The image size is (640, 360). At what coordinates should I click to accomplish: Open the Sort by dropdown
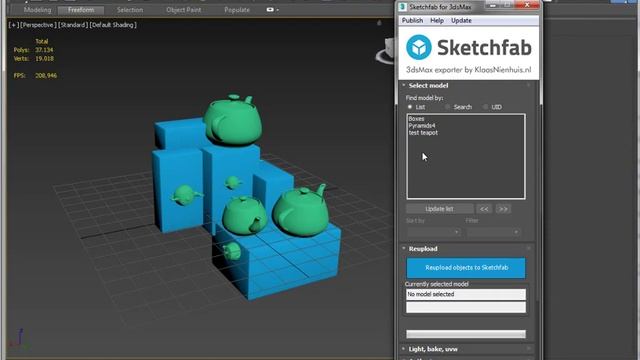click(x=433, y=232)
